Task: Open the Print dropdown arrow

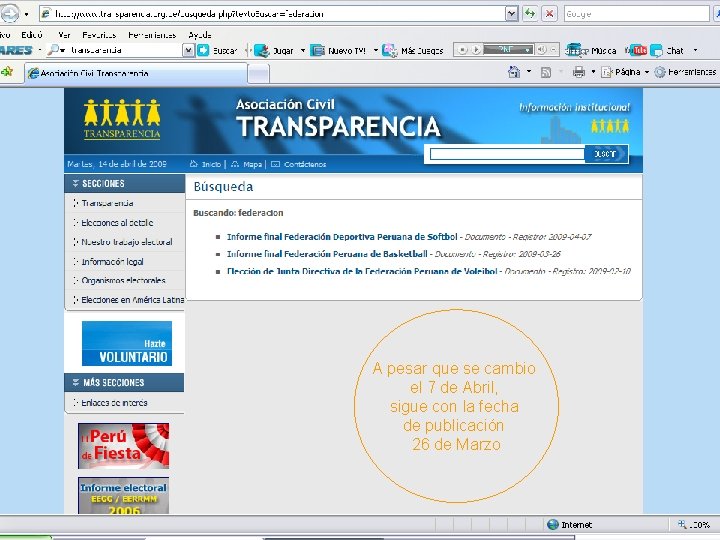Action: tap(593, 72)
